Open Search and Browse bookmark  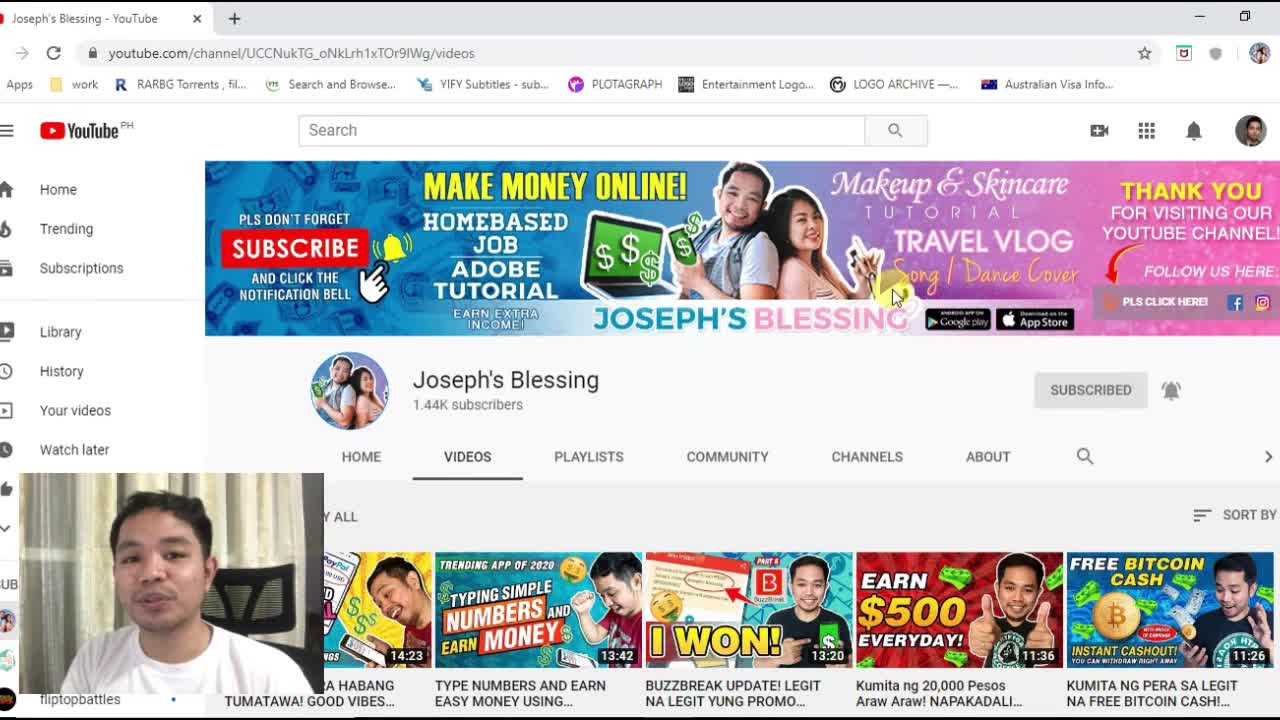tap(330, 84)
